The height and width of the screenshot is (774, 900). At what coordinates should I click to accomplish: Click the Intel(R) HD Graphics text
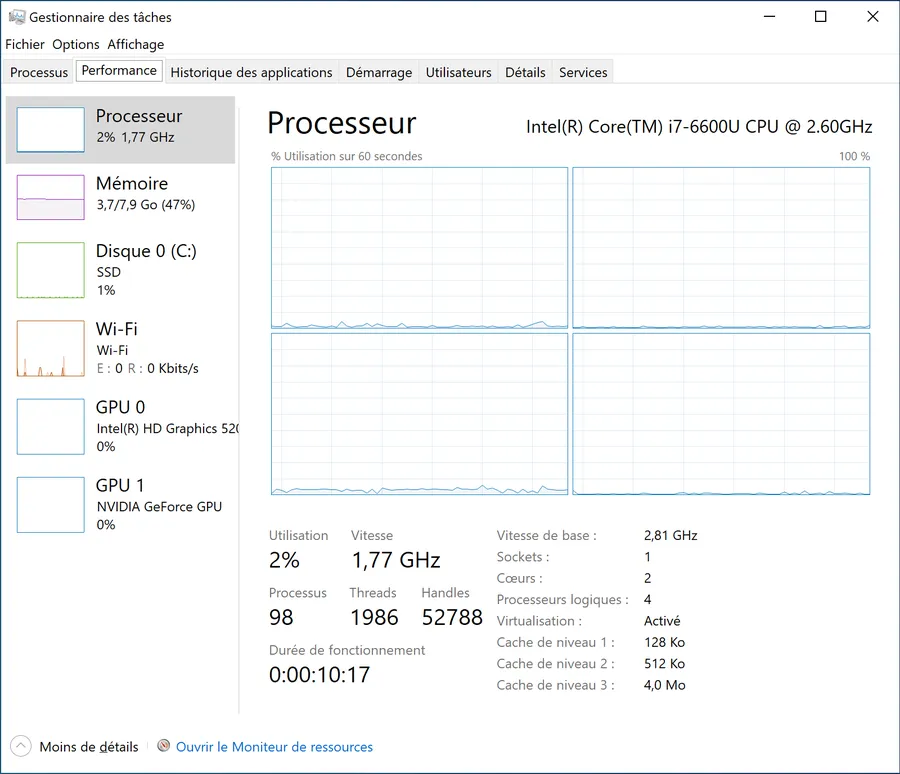(x=167, y=428)
